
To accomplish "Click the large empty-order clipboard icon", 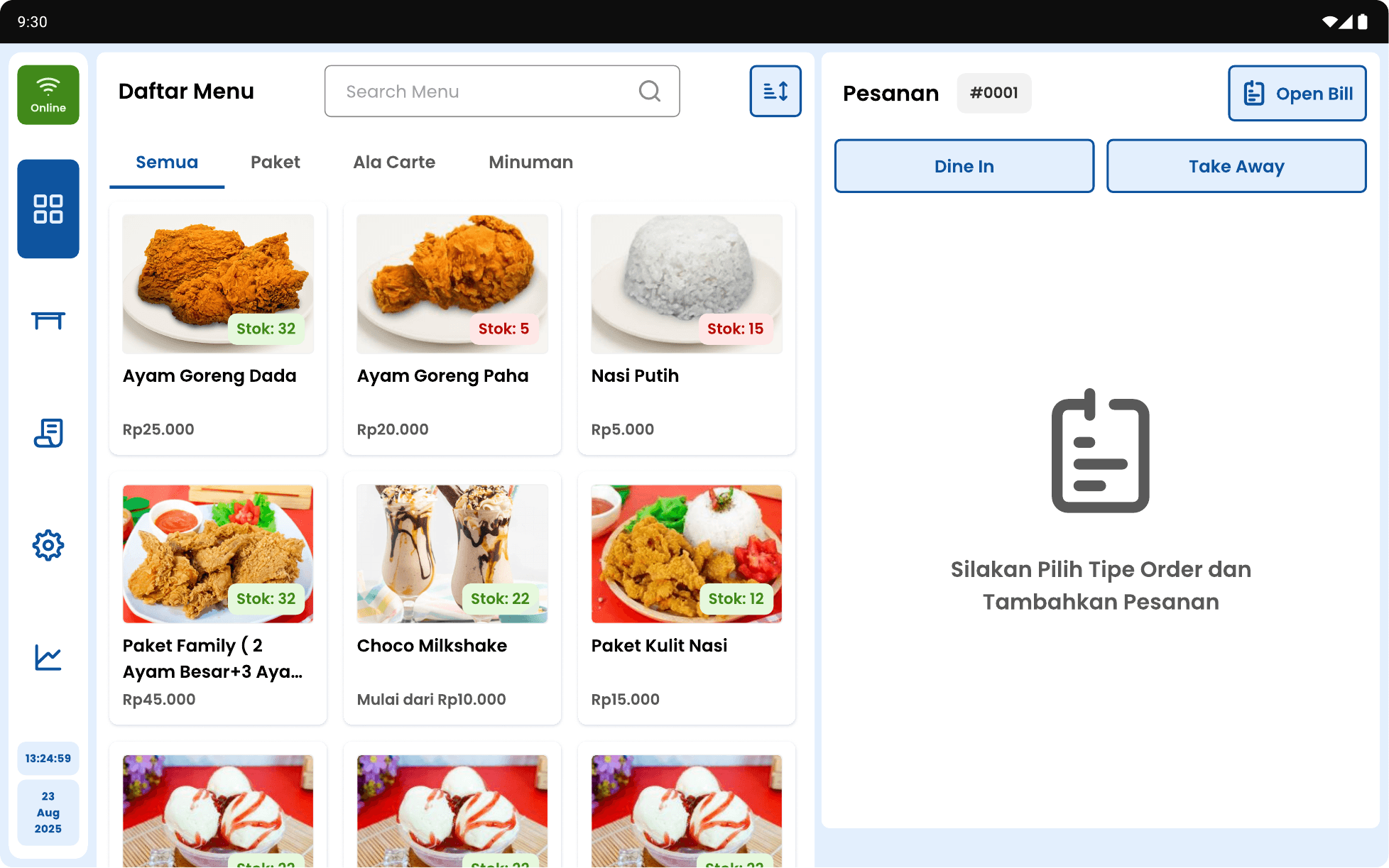I will pos(1100,451).
